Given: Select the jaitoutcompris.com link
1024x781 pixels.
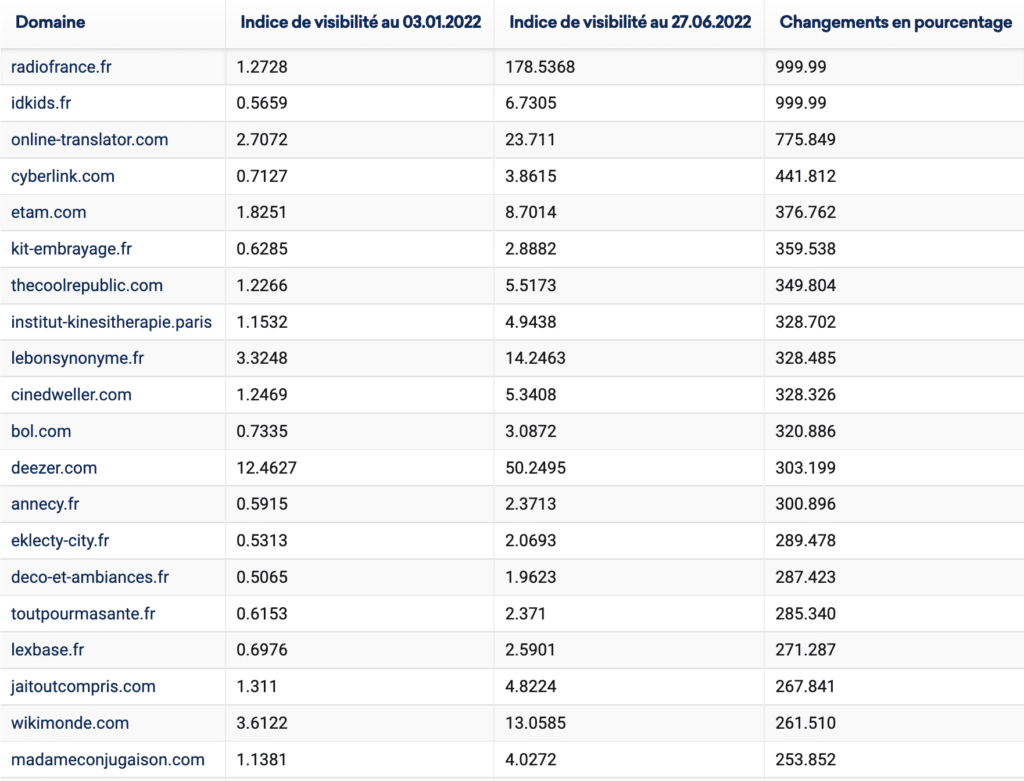Looking at the screenshot, I should (83, 686).
